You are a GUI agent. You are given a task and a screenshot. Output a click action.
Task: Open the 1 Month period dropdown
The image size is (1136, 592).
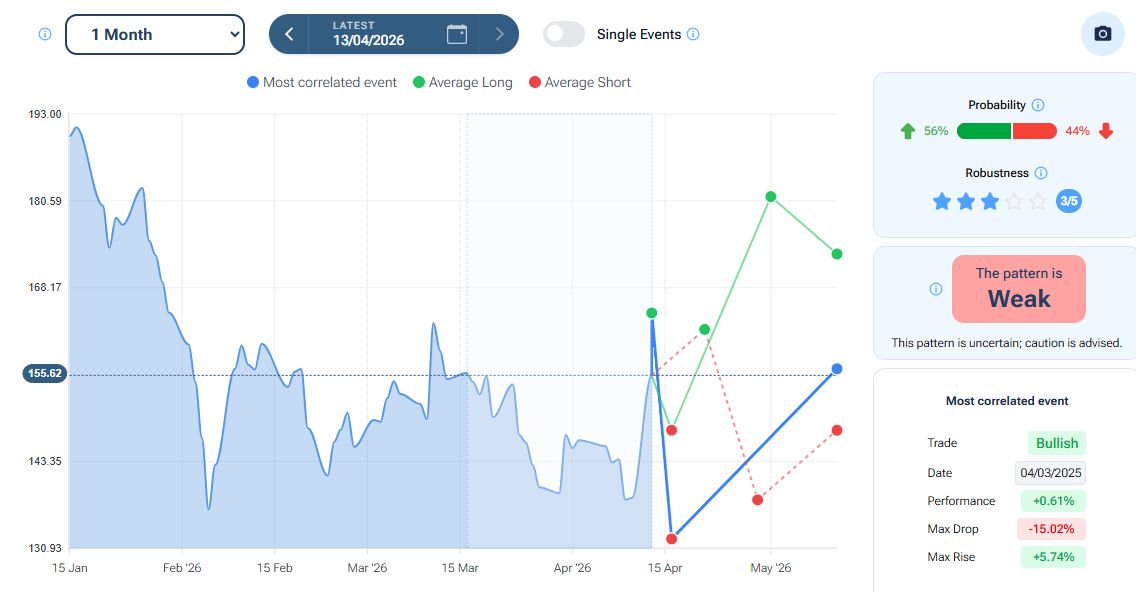click(x=155, y=34)
